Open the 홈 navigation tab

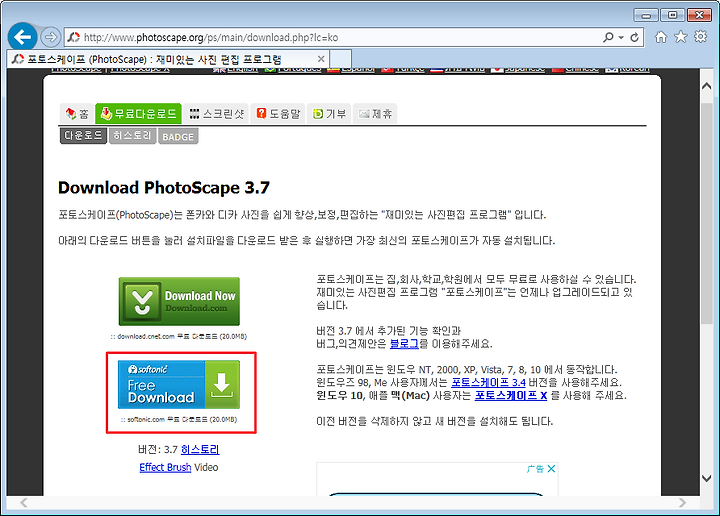pyautogui.click(x=77, y=113)
